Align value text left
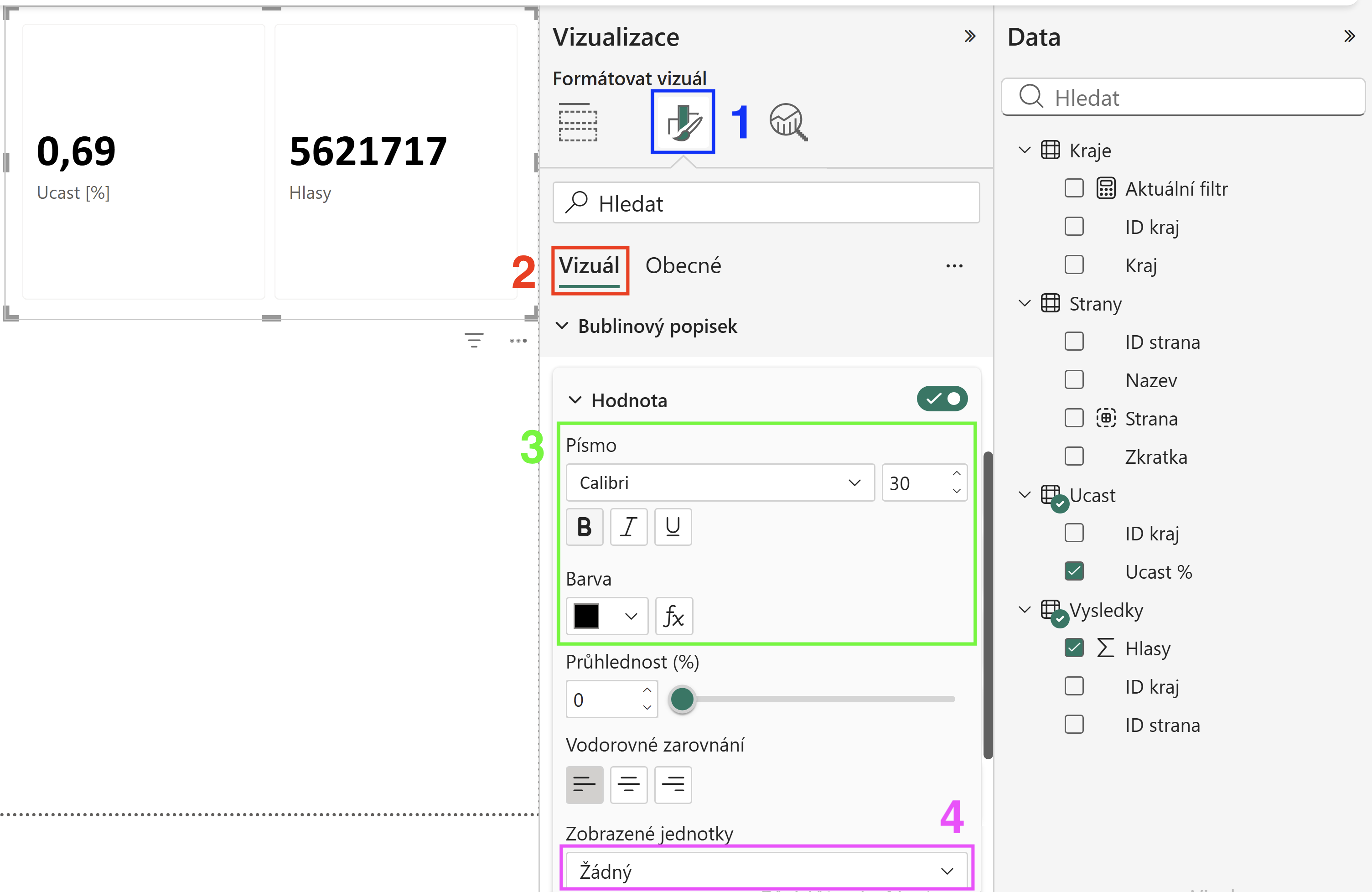 [585, 785]
